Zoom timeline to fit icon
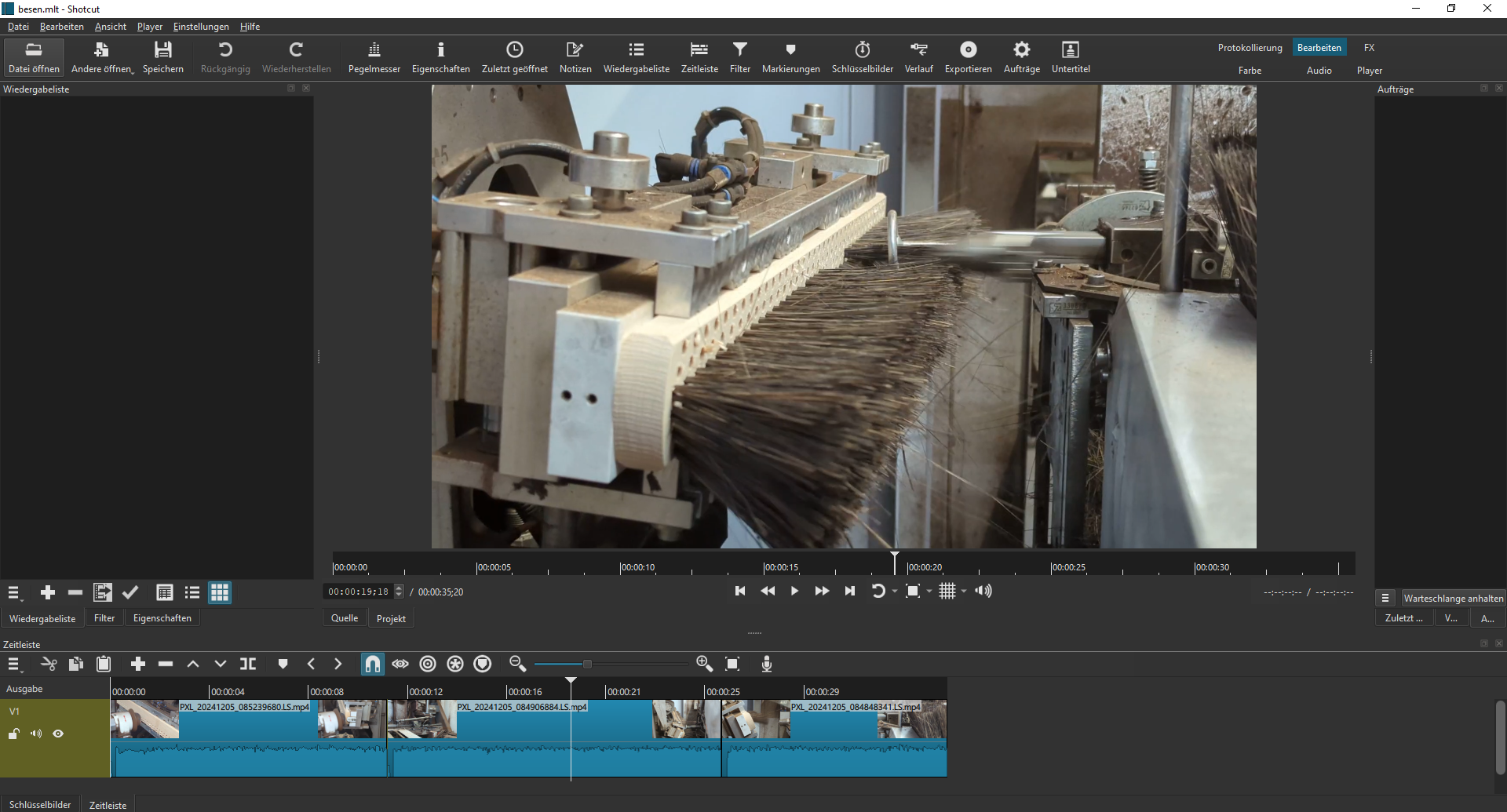This screenshot has width=1507, height=812. click(732, 665)
